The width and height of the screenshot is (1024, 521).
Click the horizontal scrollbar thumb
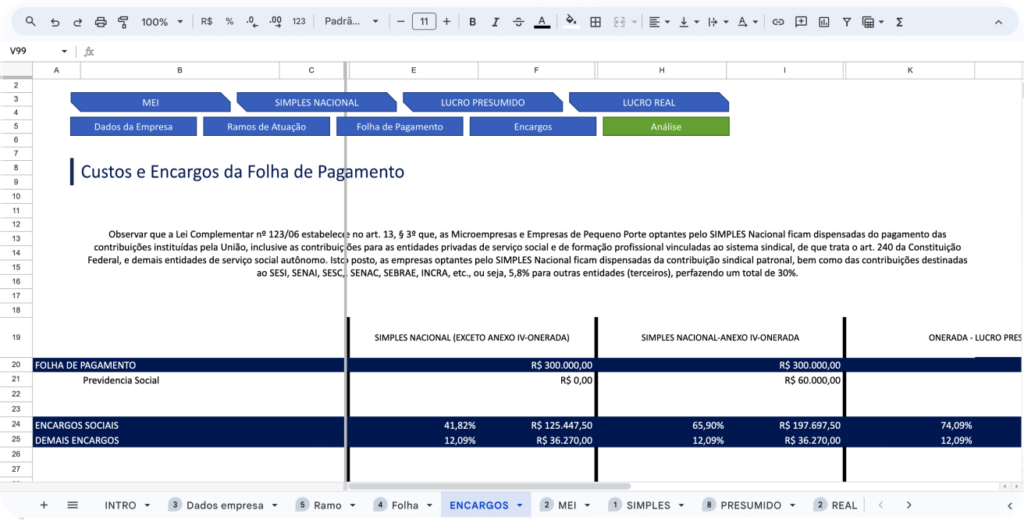pyautogui.click(x=489, y=486)
